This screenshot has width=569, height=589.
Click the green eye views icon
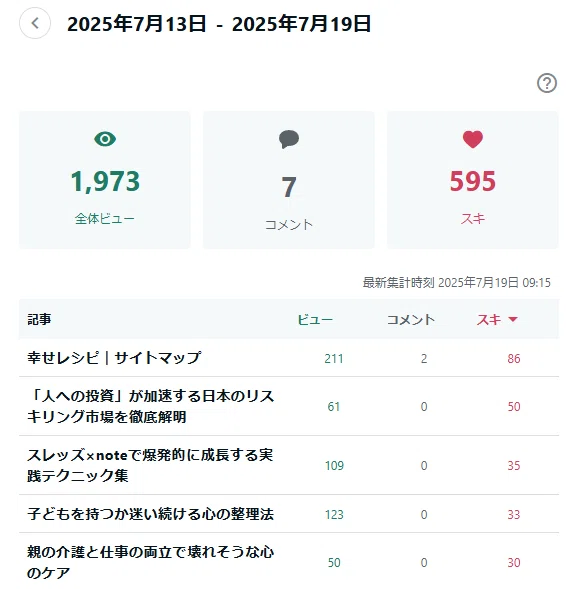coord(105,139)
